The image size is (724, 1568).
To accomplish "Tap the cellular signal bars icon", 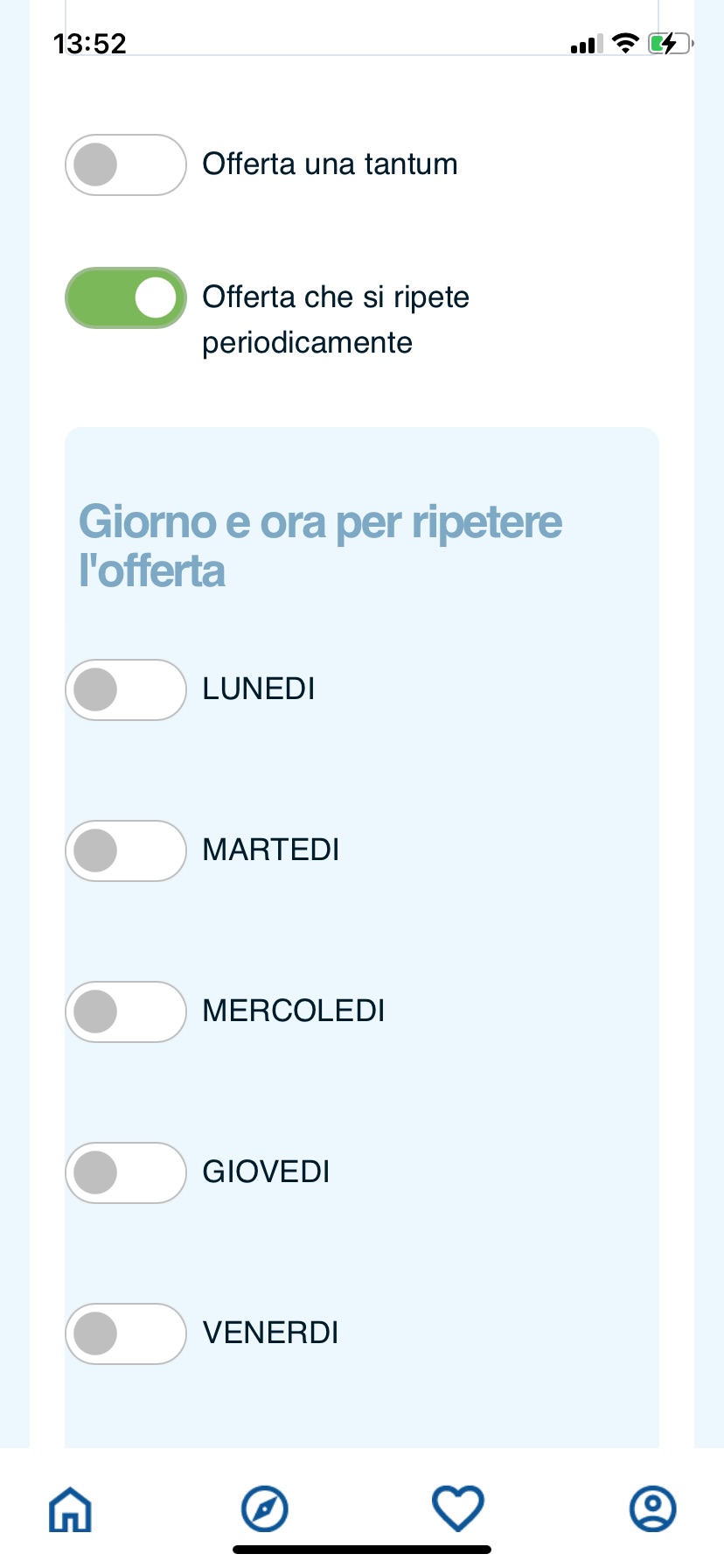I will click(587, 45).
